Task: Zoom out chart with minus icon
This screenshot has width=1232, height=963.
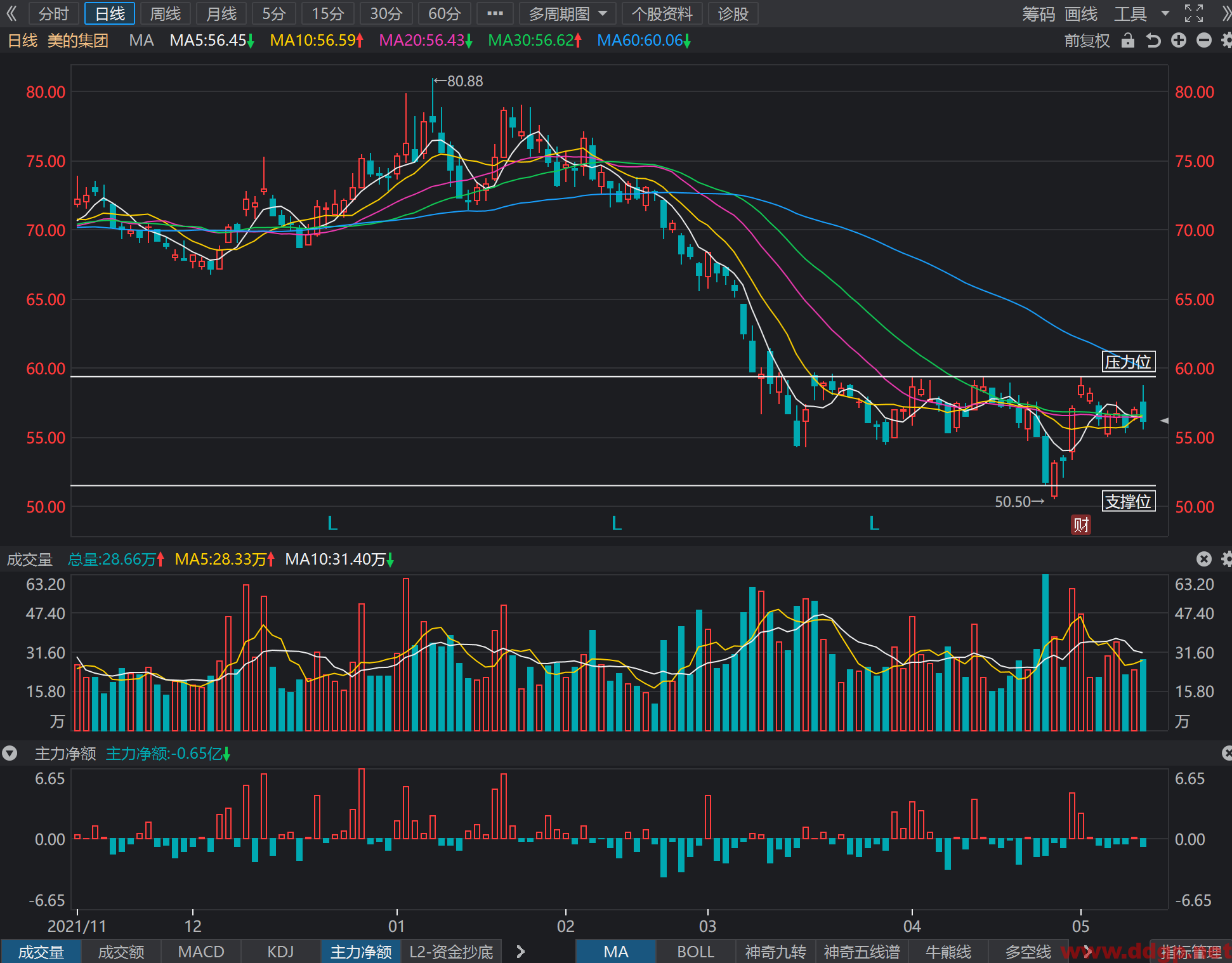Action: 1203,41
